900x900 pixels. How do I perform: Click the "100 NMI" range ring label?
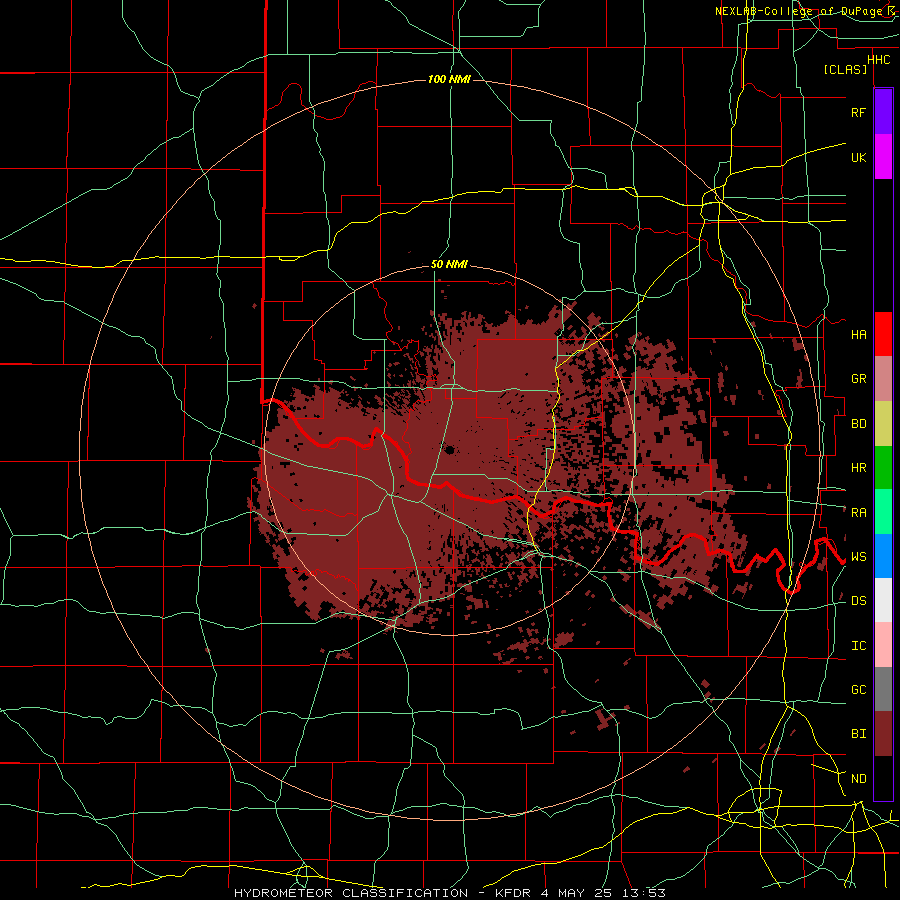click(x=449, y=79)
